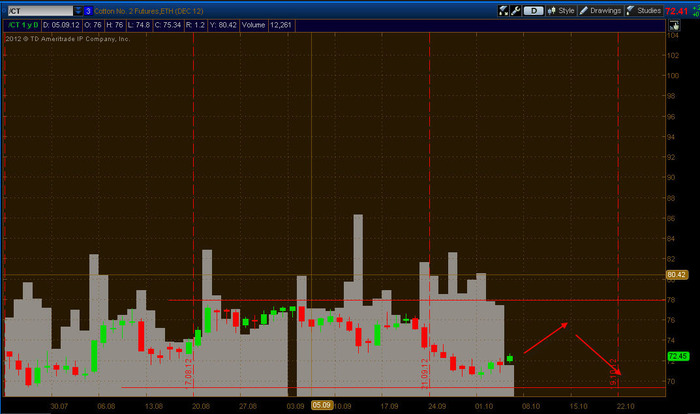Click the green 72.45 last price tag
The height and width of the screenshot is (414, 700).
coord(678,356)
